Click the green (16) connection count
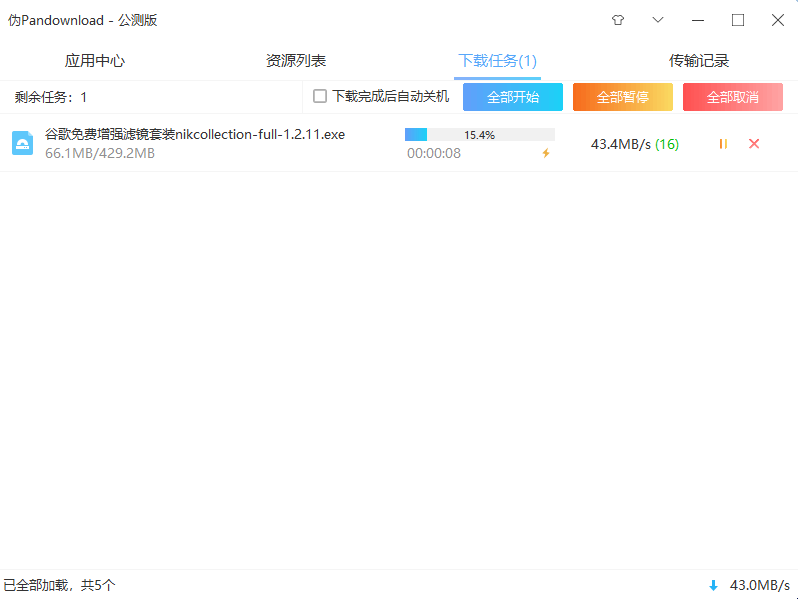Viewport: 798px width, 599px height. 667,145
